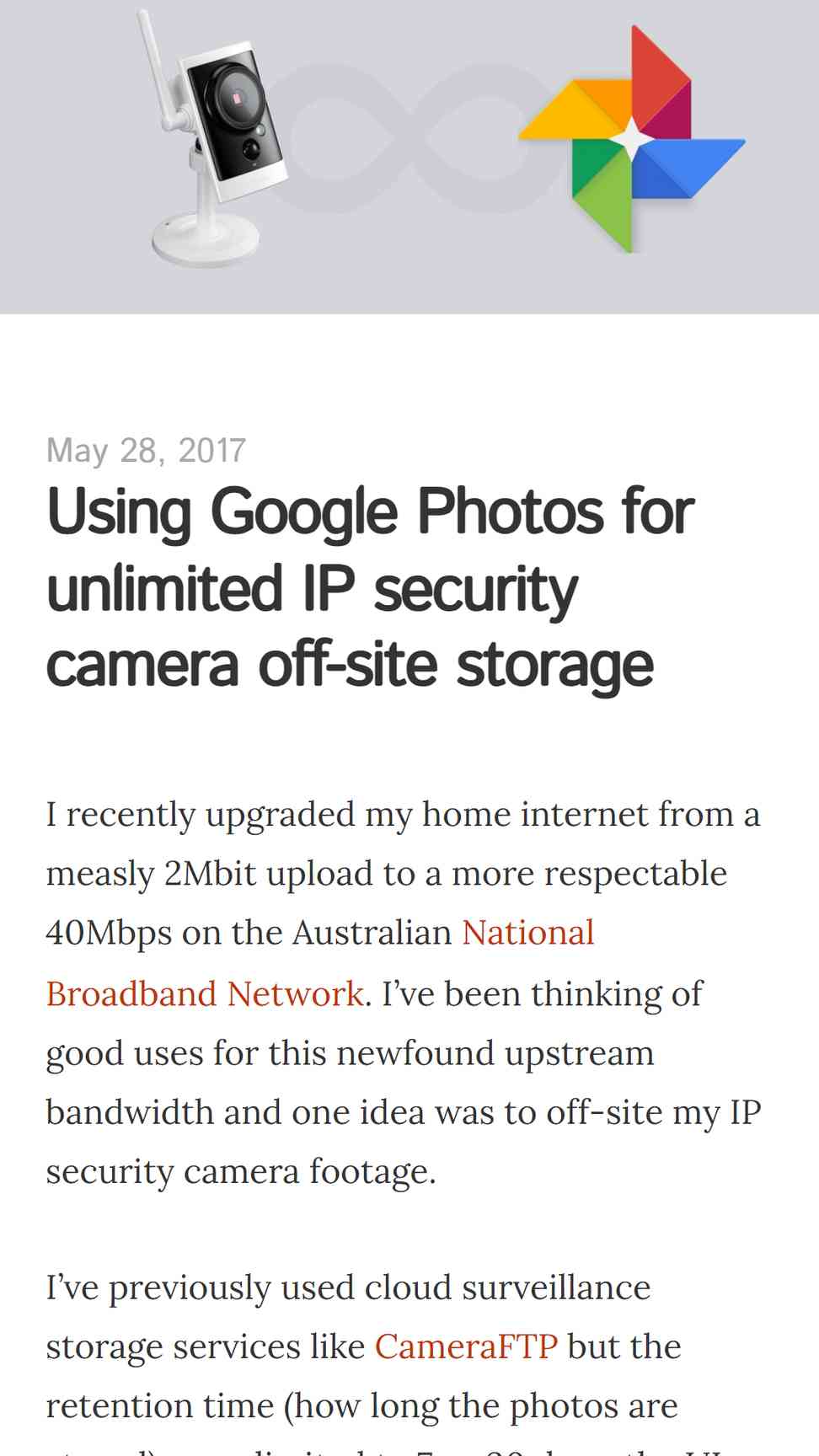
Task: Click the '40Mbps' text in first paragraph
Action: pos(109,934)
